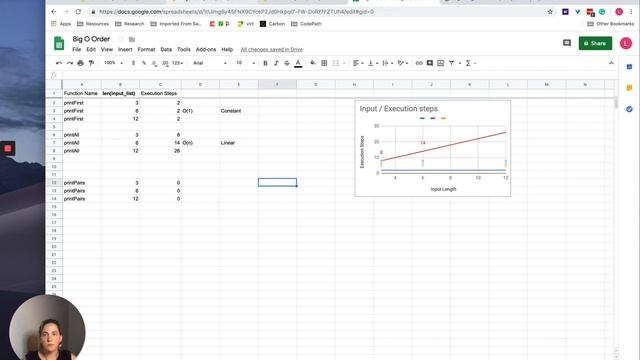
Task: Undo the last action
Action: (x=59, y=63)
